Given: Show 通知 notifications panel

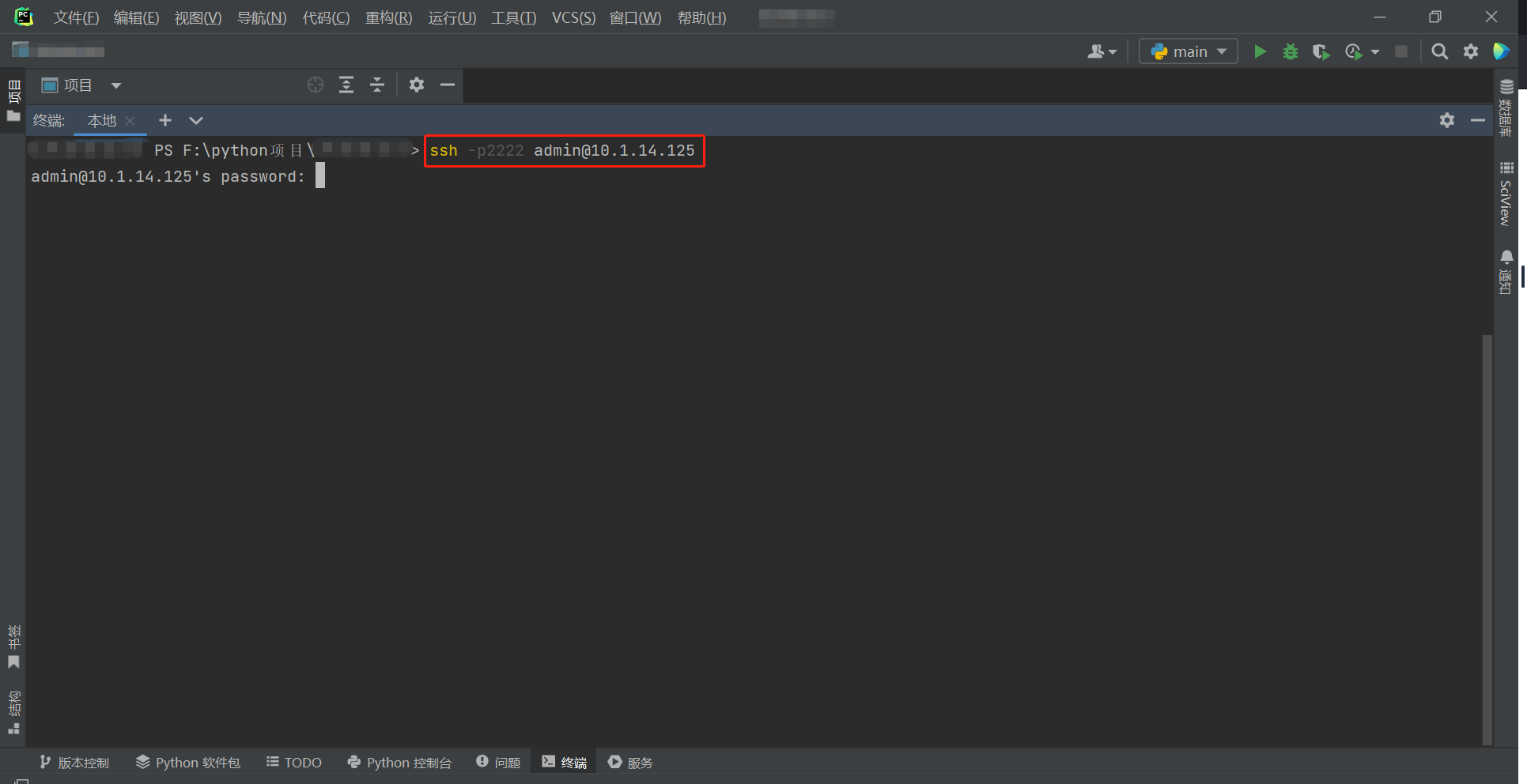Looking at the screenshot, I should 1506,273.
